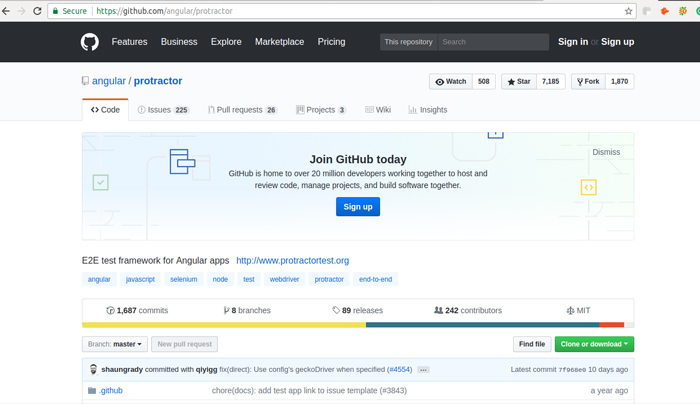
Task: Click the New pull request button
Action: (184, 344)
